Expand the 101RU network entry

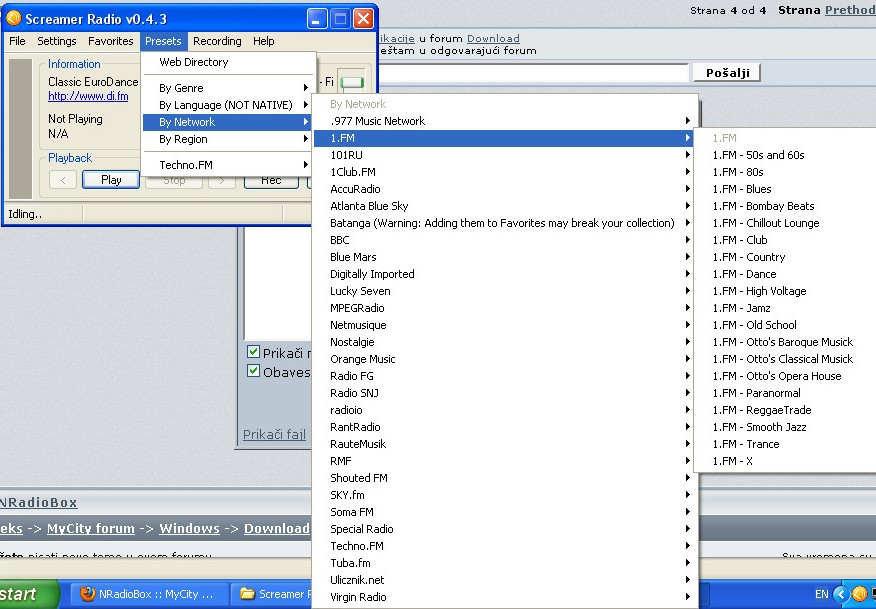503,155
